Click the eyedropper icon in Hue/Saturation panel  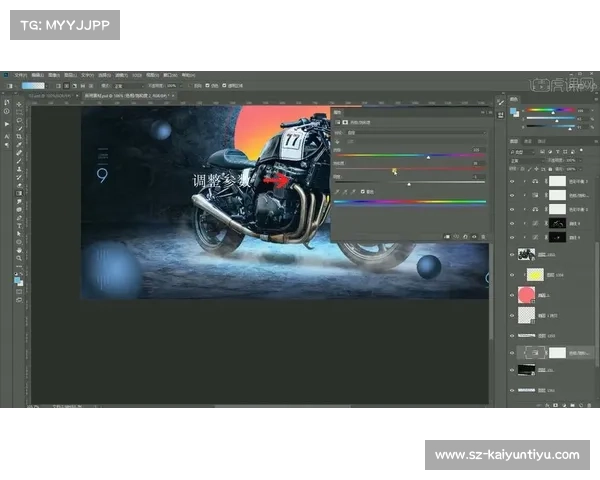tap(337, 190)
